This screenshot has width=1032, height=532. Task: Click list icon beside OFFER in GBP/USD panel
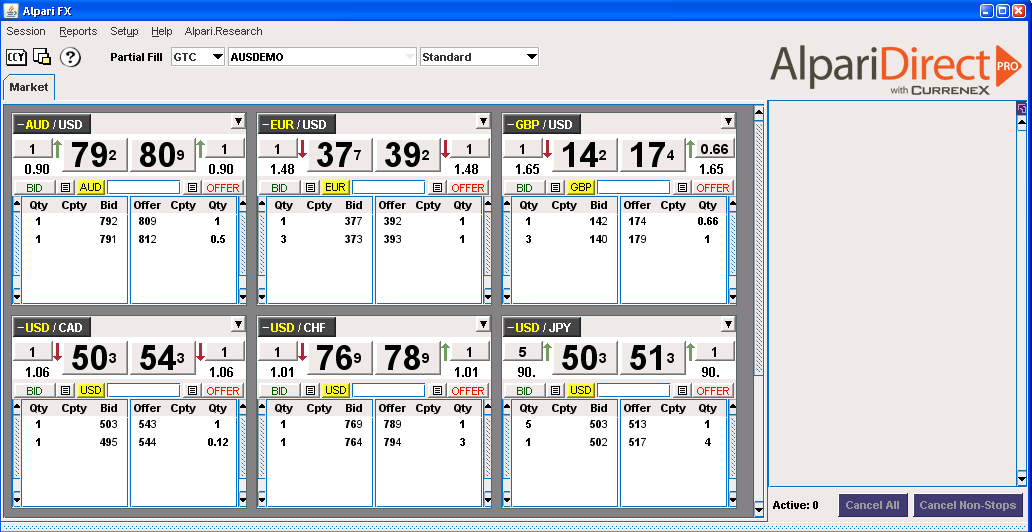[683, 188]
